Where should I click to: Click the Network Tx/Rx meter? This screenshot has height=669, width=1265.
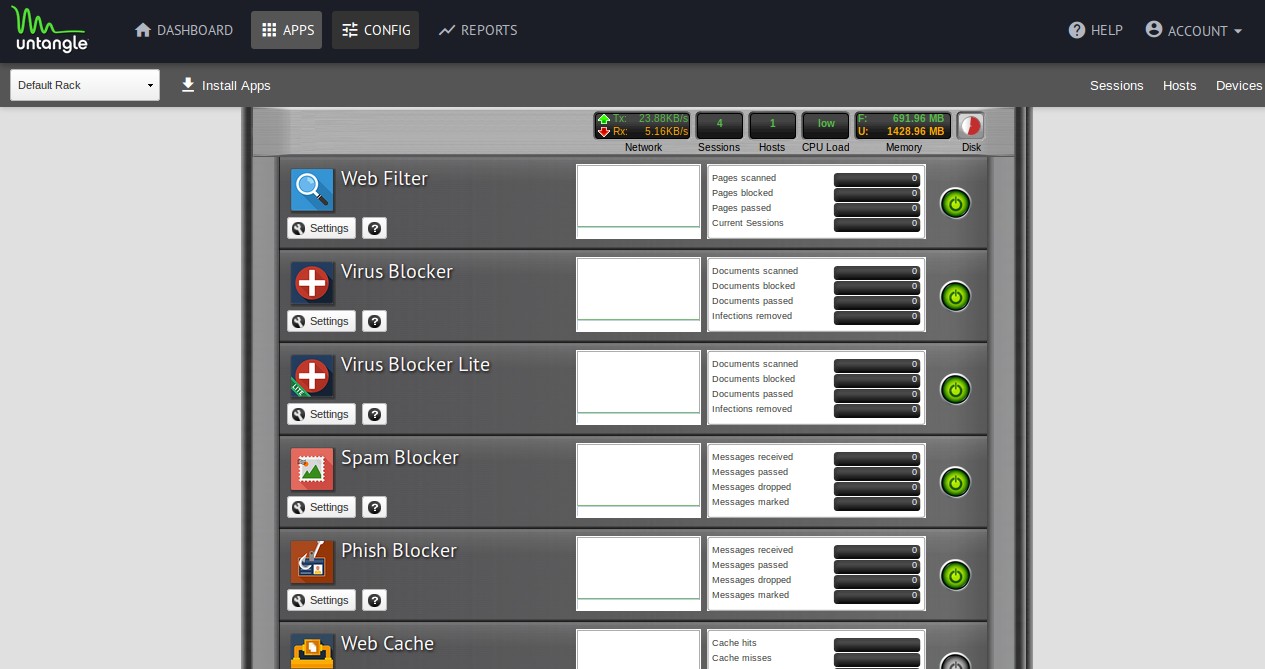(x=643, y=125)
